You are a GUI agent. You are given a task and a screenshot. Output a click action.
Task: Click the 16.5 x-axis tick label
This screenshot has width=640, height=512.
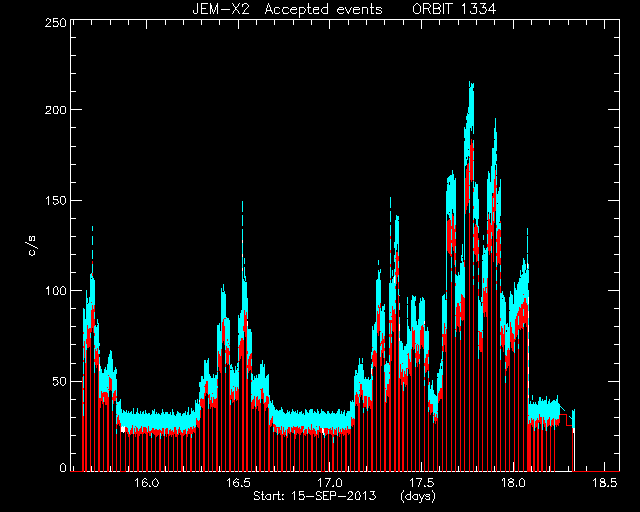click(238, 483)
